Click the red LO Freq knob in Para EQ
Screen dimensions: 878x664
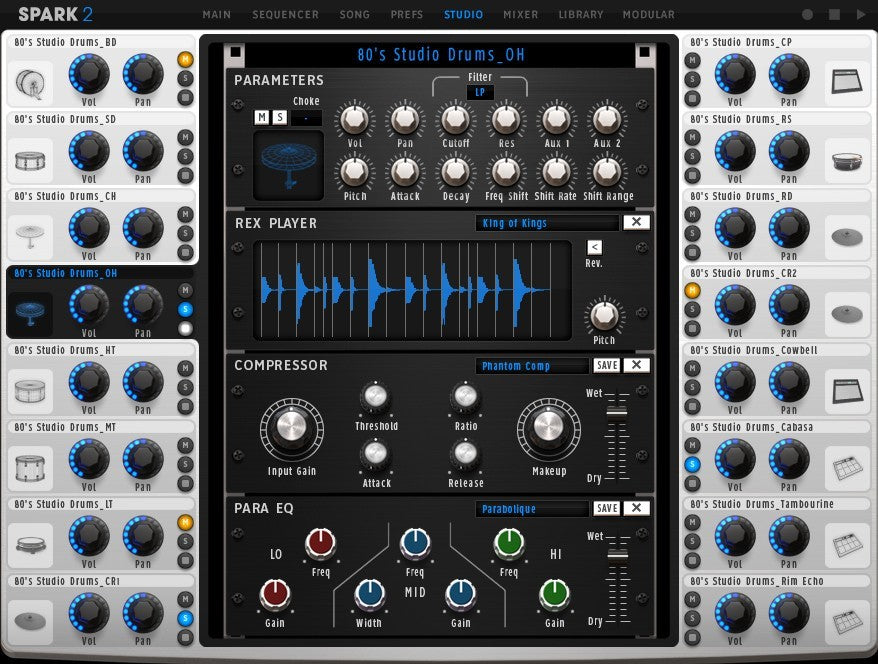[x=320, y=544]
